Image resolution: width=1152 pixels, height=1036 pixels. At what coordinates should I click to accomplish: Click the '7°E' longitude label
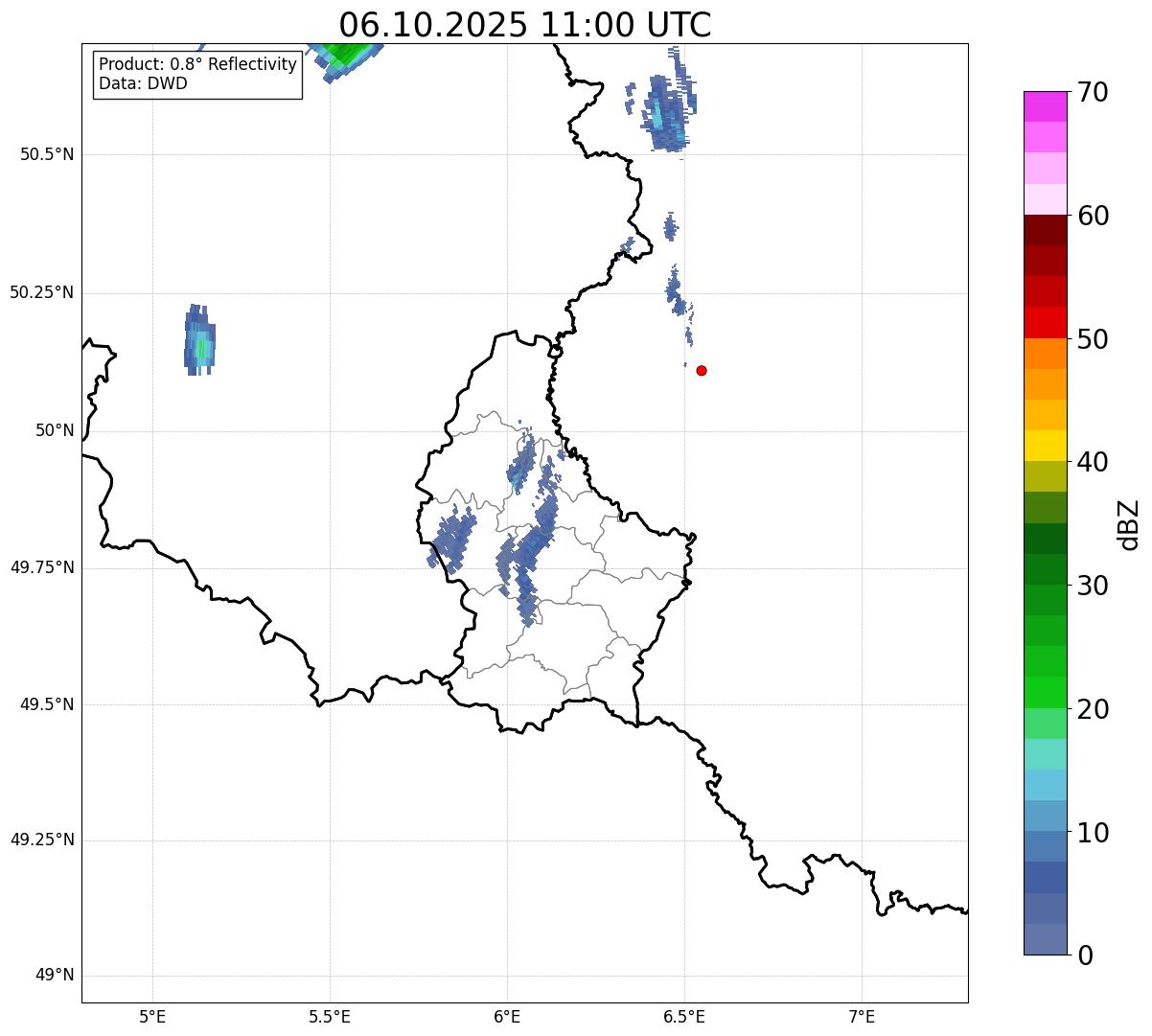tap(862, 1017)
